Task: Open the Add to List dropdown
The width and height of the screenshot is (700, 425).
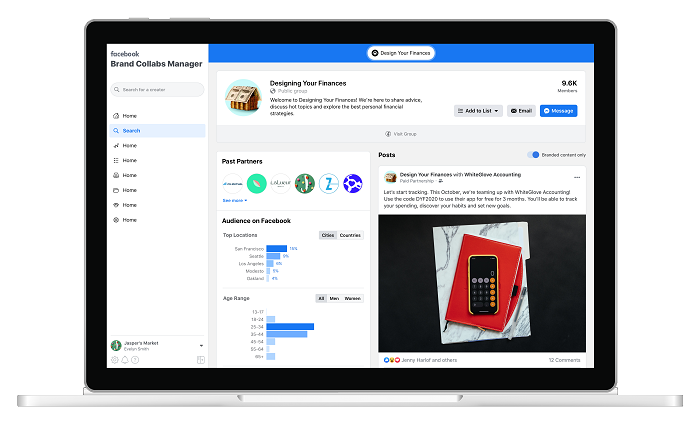Action: 478,111
